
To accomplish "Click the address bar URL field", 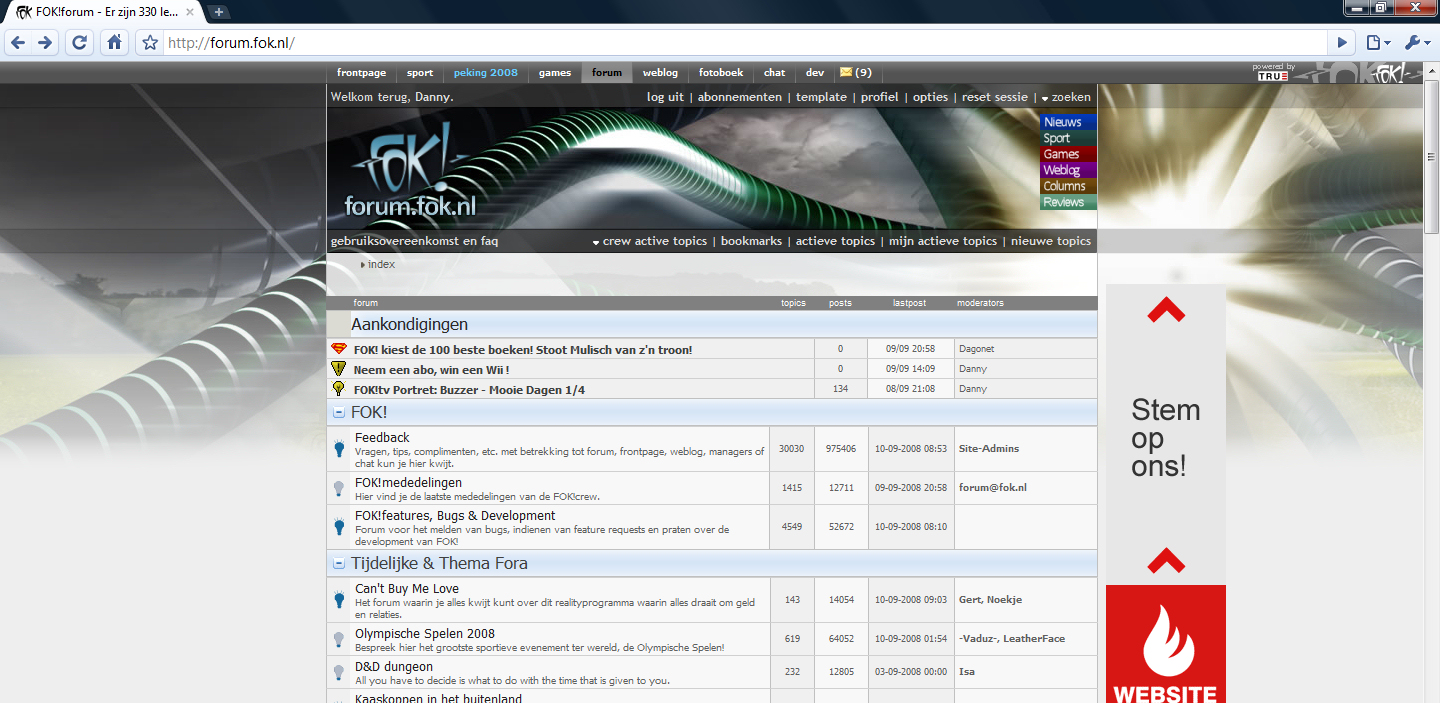I will pos(745,43).
